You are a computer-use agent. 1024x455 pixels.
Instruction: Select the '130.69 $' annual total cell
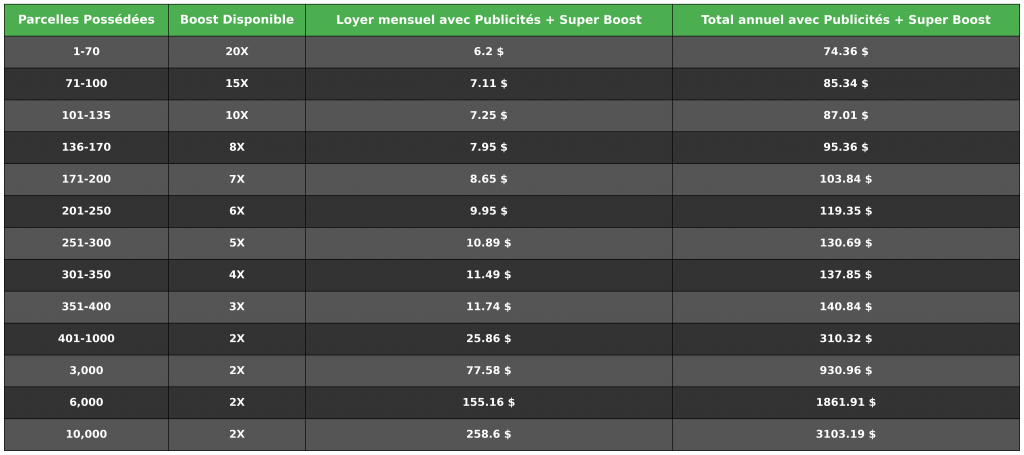846,243
